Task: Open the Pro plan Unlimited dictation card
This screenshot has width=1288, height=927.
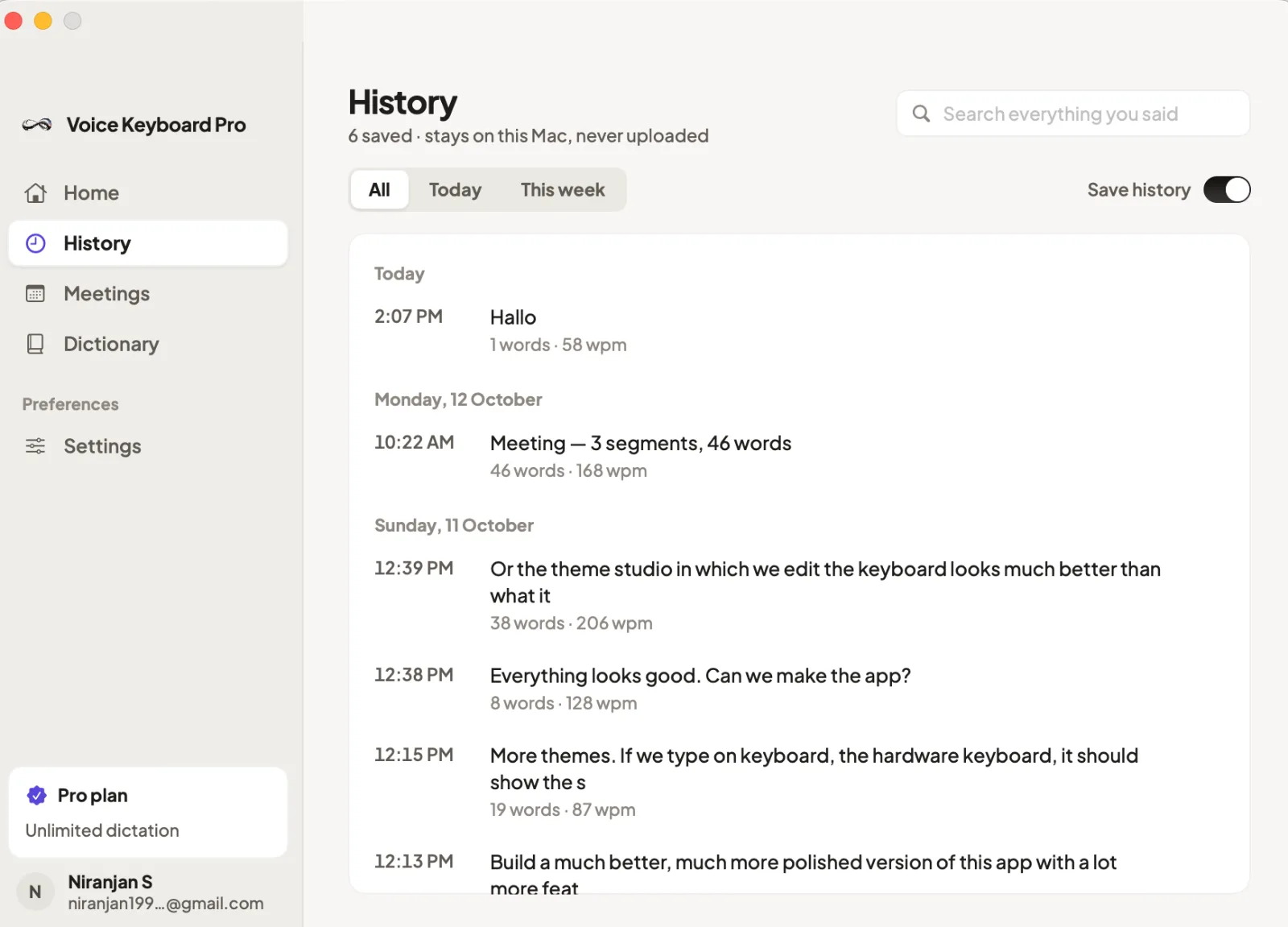Action: (x=148, y=813)
